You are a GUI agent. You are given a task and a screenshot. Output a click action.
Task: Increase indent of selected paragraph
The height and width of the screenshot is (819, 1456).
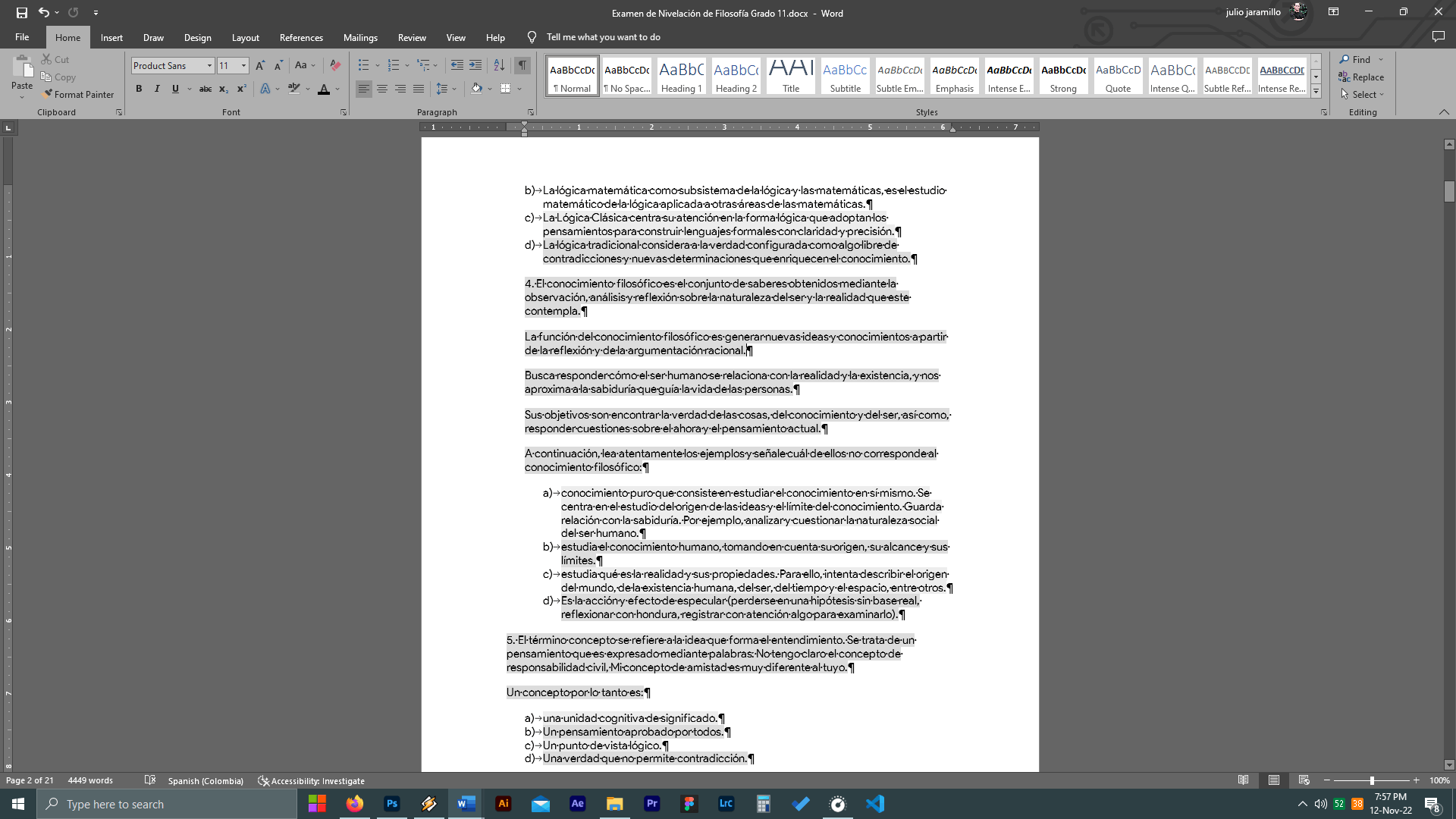coord(475,65)
